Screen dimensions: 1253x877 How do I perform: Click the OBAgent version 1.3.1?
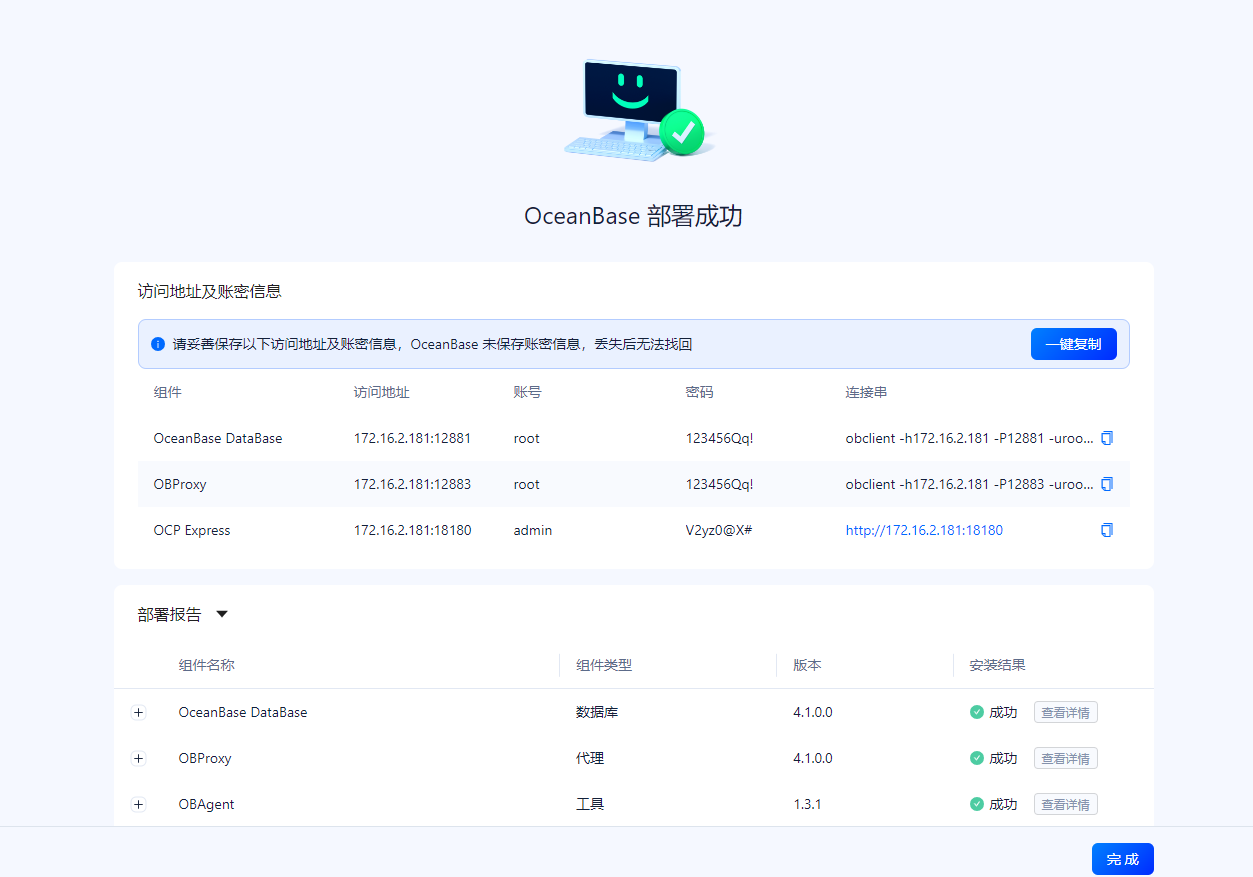807,804
